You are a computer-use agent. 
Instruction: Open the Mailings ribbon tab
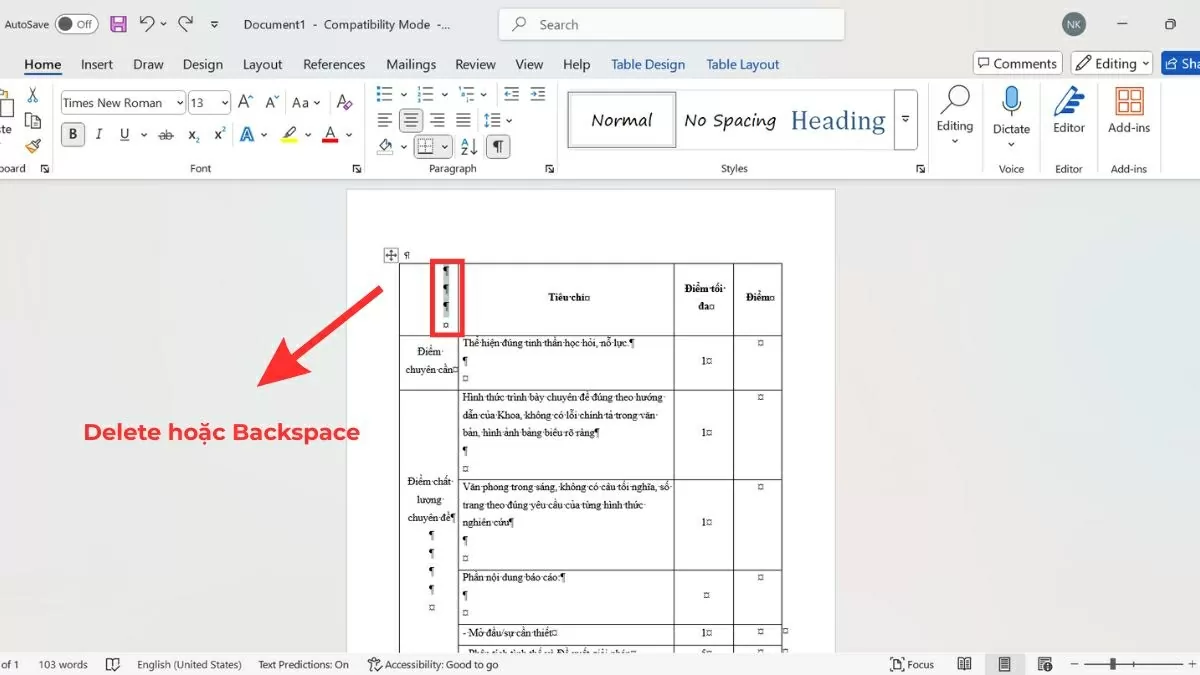tap(411, 64)
